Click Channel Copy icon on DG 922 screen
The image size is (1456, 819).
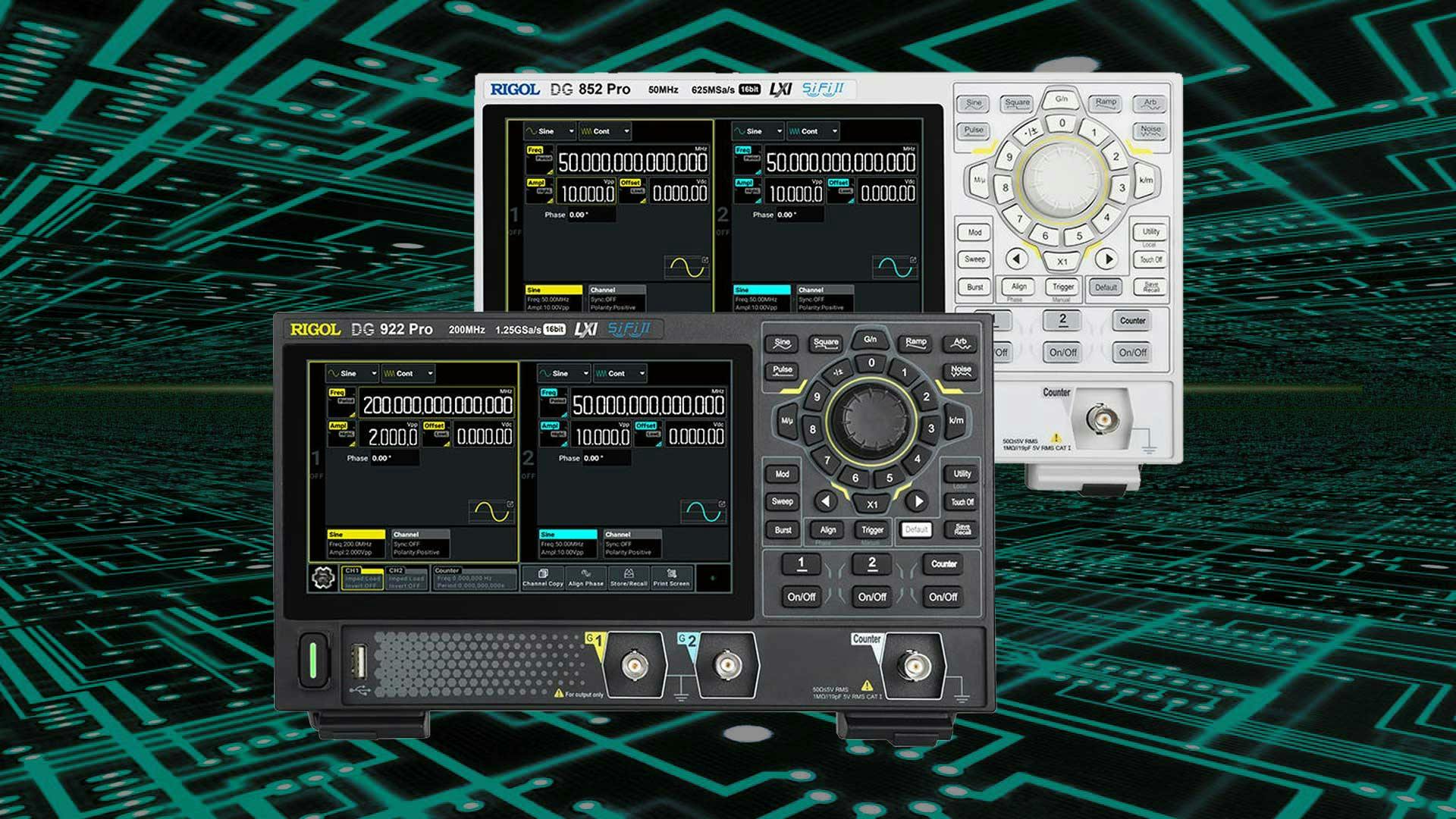click(542, 578)
